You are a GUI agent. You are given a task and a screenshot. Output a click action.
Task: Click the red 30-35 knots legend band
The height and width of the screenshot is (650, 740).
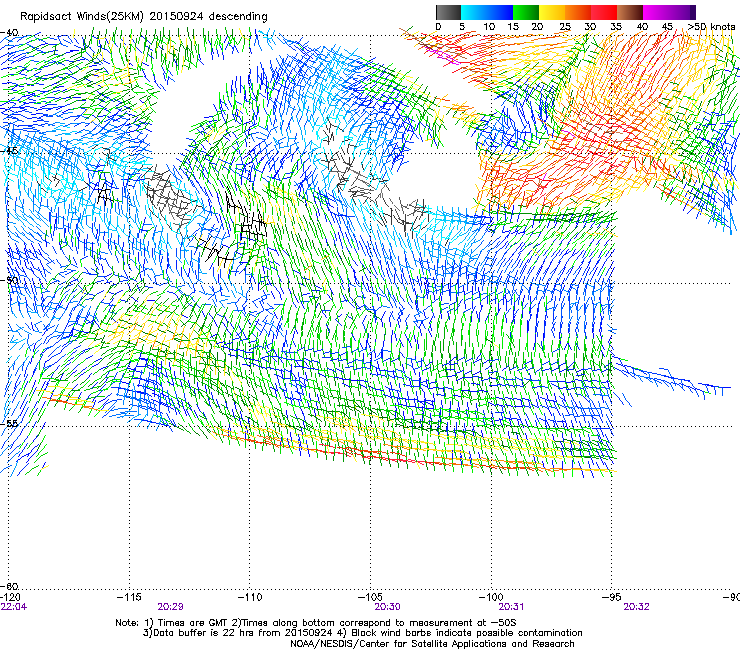coord(604,12)
